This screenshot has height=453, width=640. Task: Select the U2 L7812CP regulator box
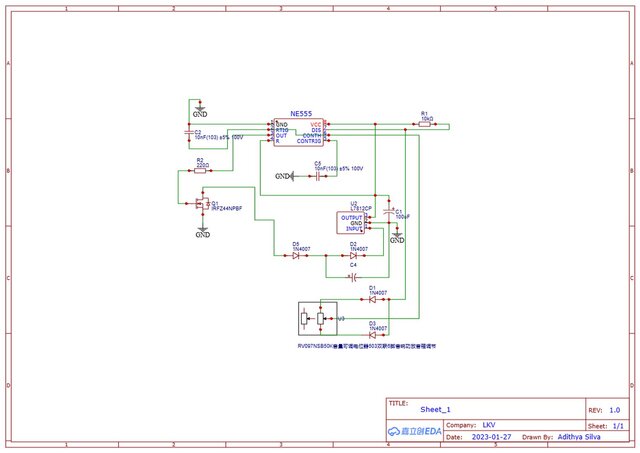tap(350, 223)
